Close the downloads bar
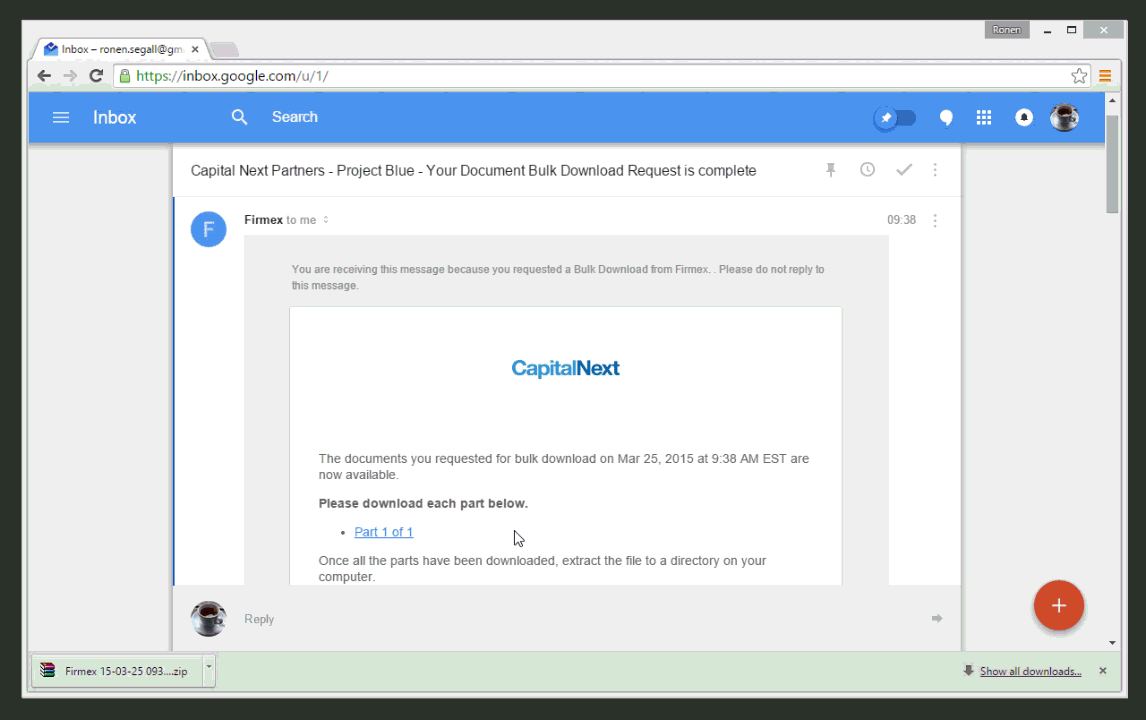1146x720 pixels. point(1103,670)
